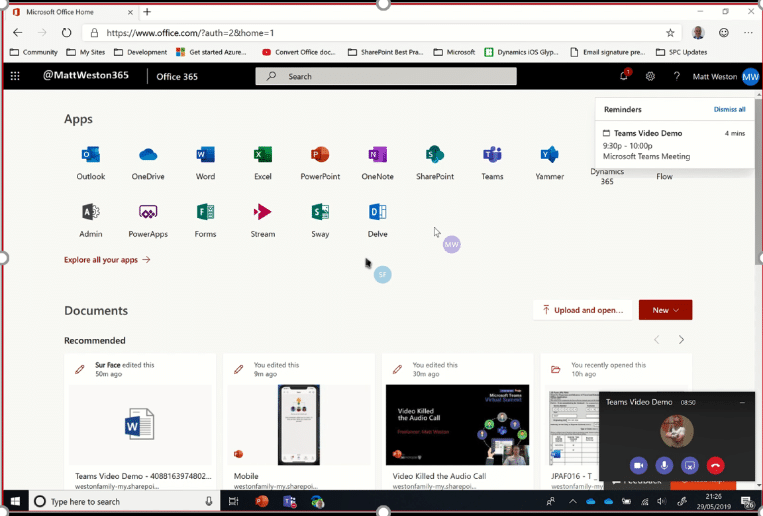The image size is (763, 516).
Task: Open the notifications bell
Action: click(x=623, y=76)
